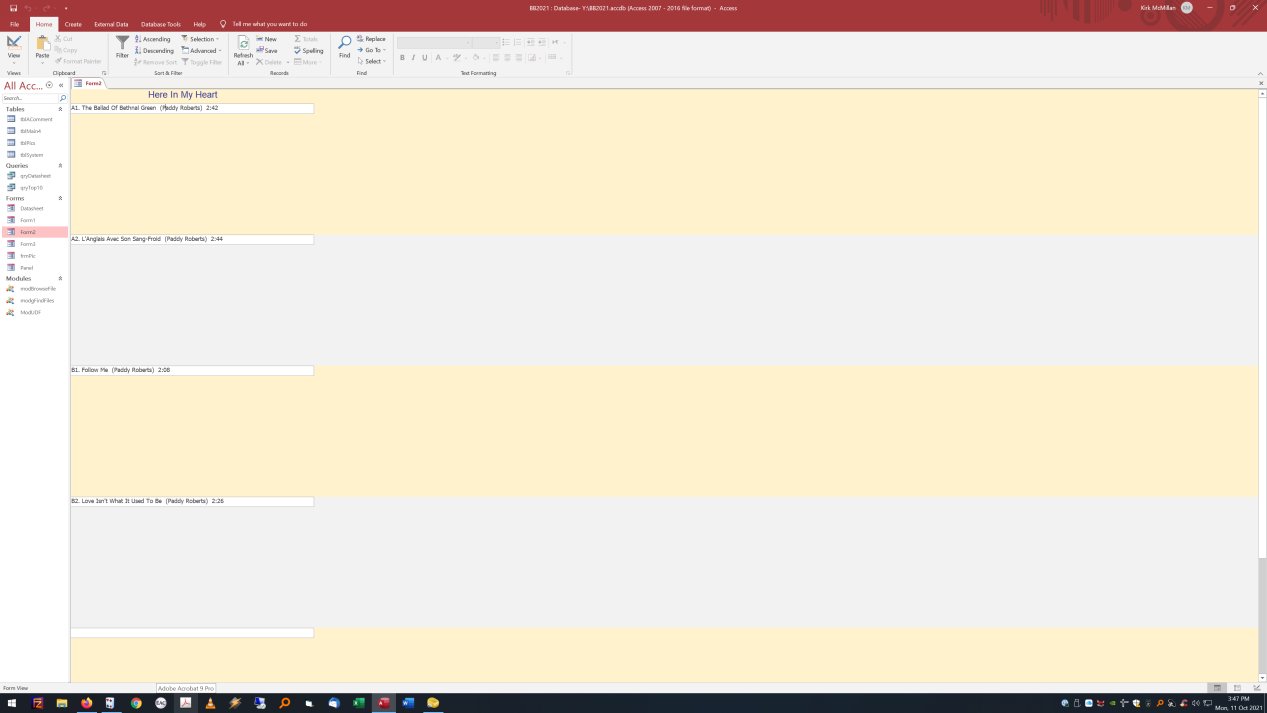1267x713 pixels.
Task: Collapse the Tables group
Action: tap(60, 109)
